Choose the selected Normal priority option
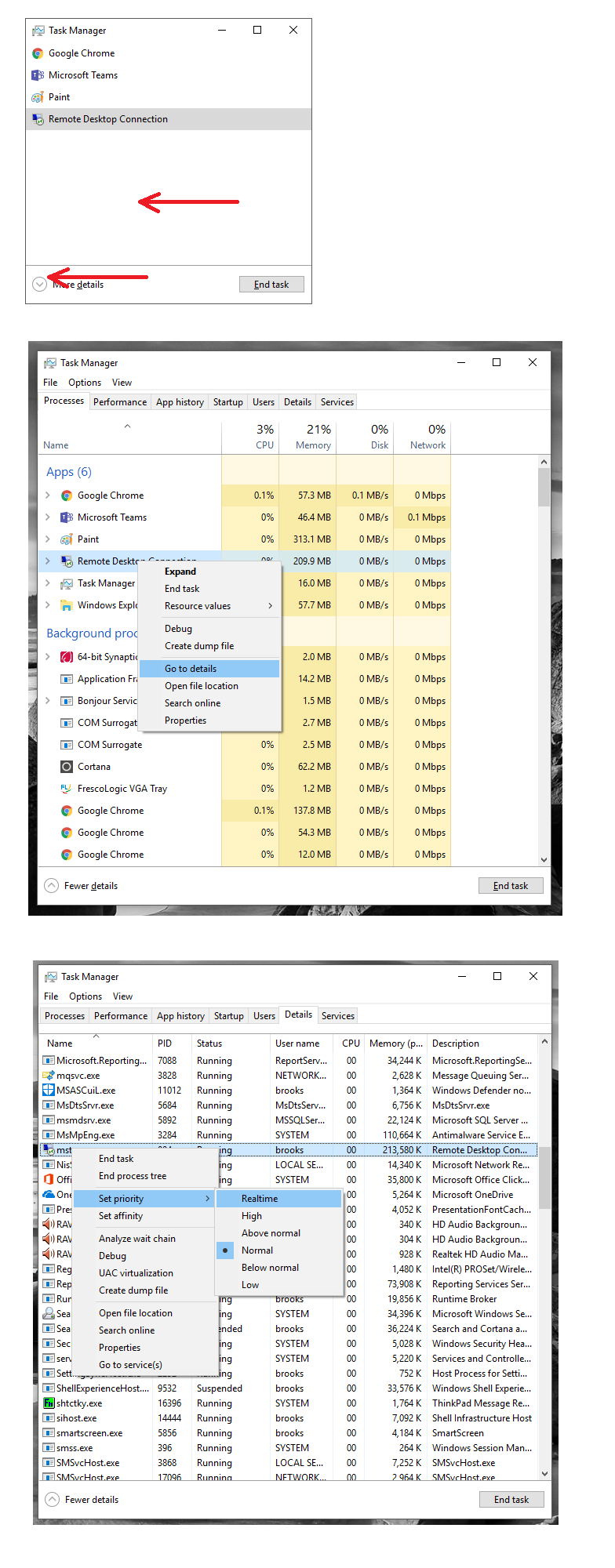The height and width of the screenshot is (1568, 615). (279, 1250)
